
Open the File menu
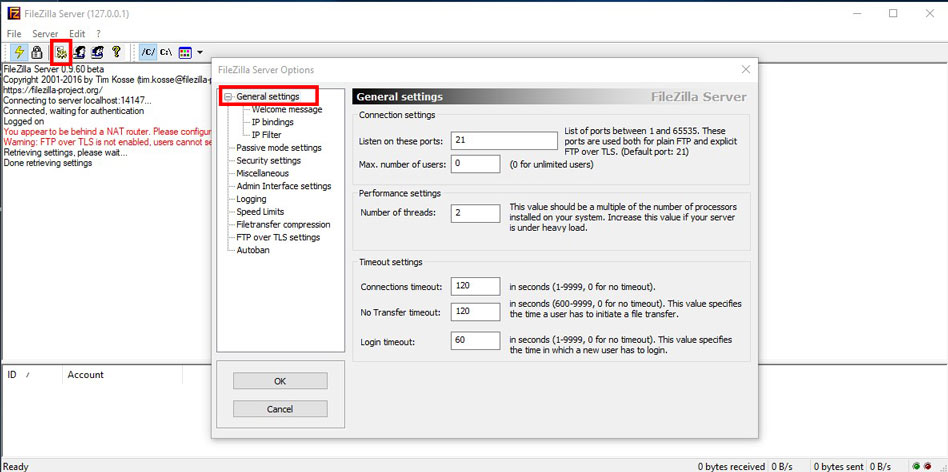point(14,34)
